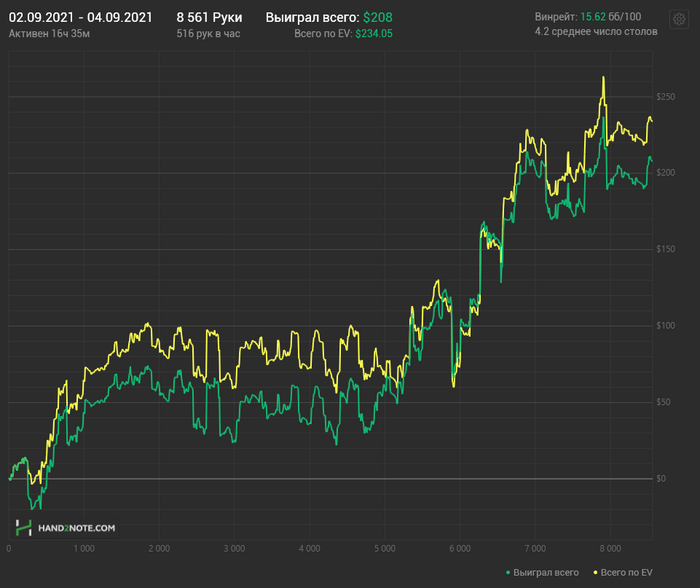The width and height of the screenshot is (700, 588).
Task: Click the '8 561 Руки' hands count
Action: 208,17
